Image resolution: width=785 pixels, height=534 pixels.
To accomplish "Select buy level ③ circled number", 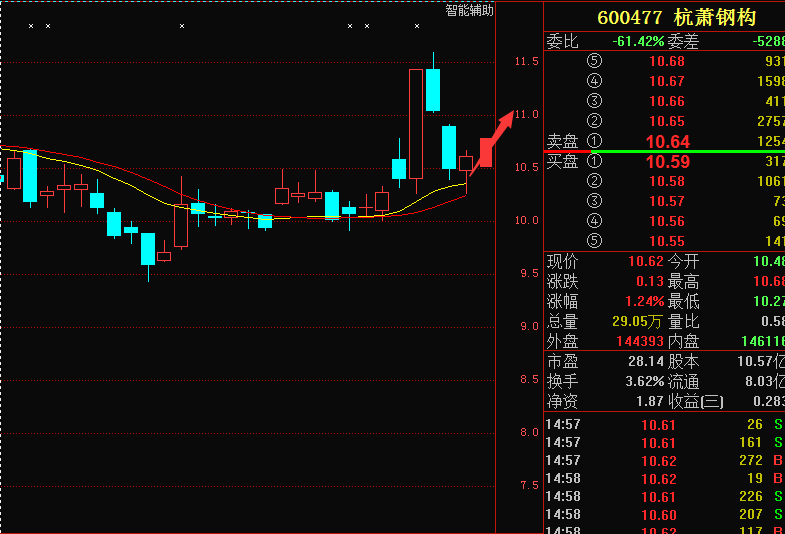I will (x=594, y=201).
